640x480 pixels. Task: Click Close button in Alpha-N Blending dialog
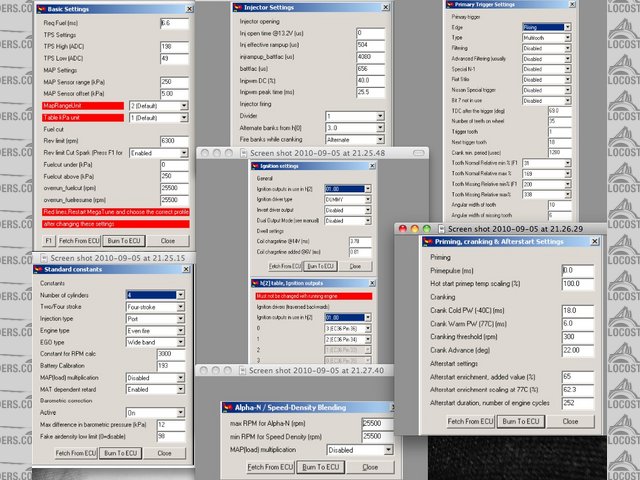[370, 467]
